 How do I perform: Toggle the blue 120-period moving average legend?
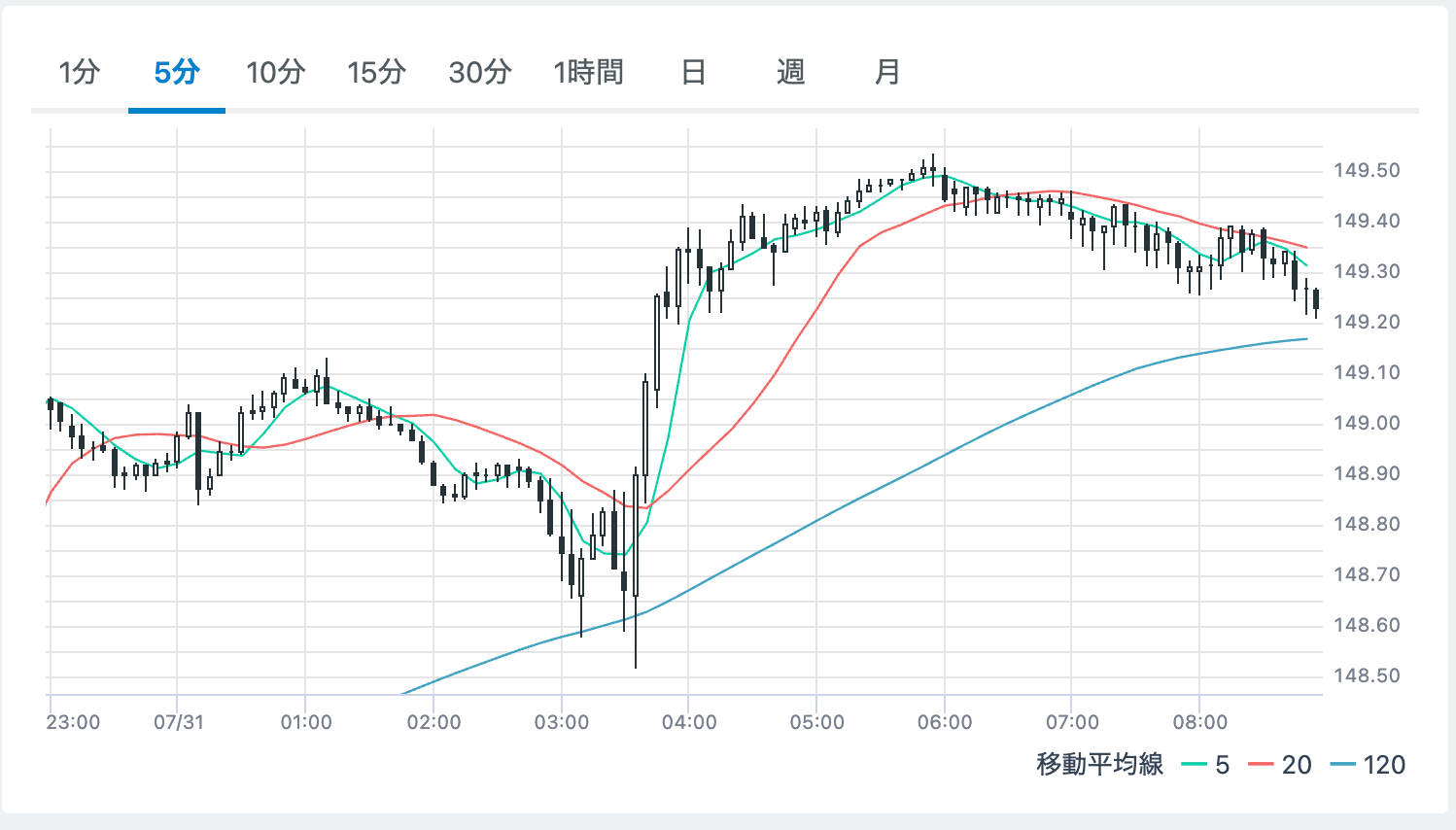(x=1369, y=765)
